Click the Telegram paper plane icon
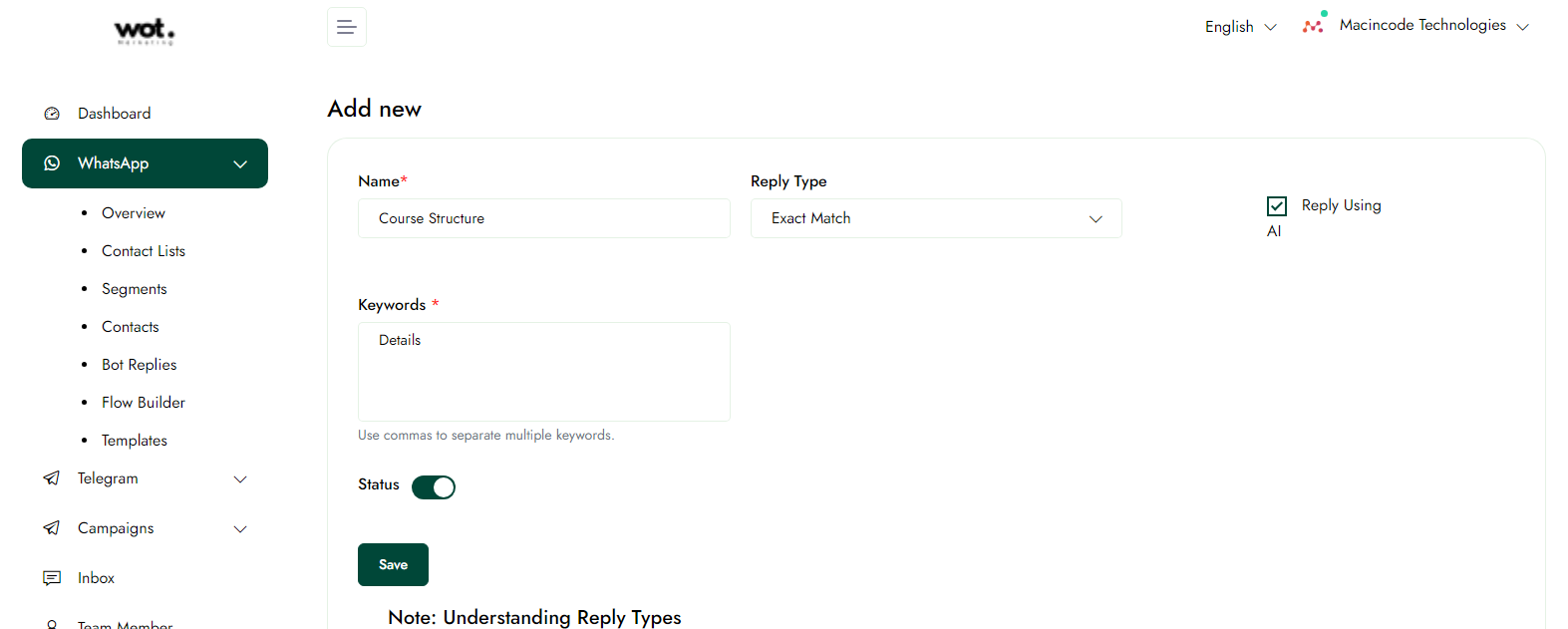This screenshot has height=629, width=1568. (52, 478)
